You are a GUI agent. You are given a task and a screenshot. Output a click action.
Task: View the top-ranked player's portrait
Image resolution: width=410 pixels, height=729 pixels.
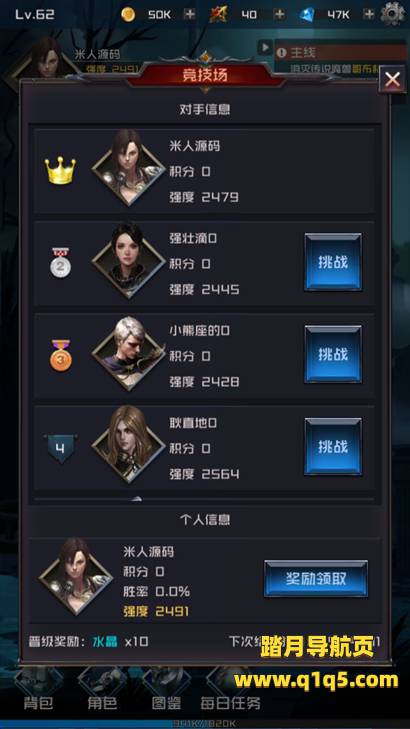(129, 168)
